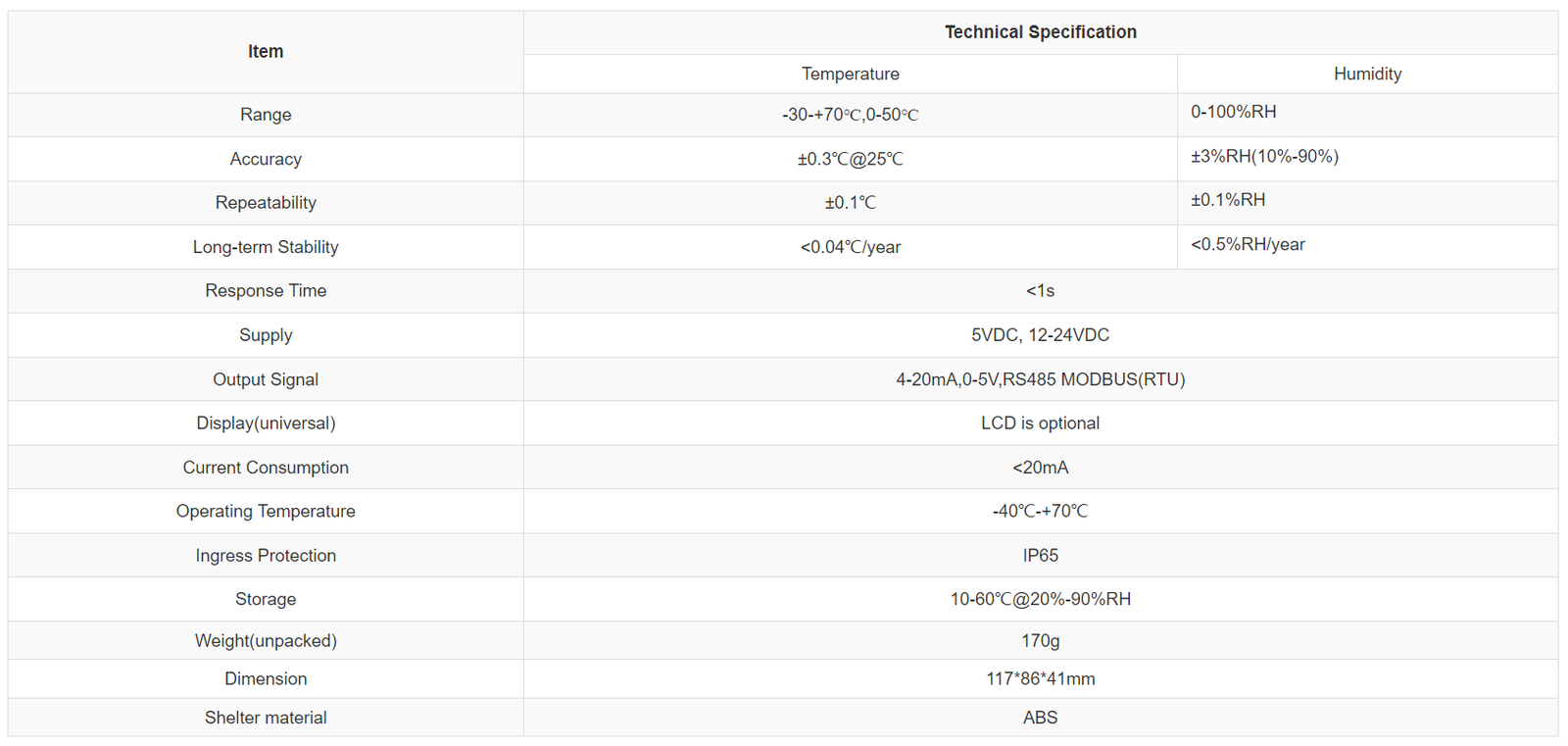Click the ±0.3℃@25℃ accuracy value

click(850, 159)
